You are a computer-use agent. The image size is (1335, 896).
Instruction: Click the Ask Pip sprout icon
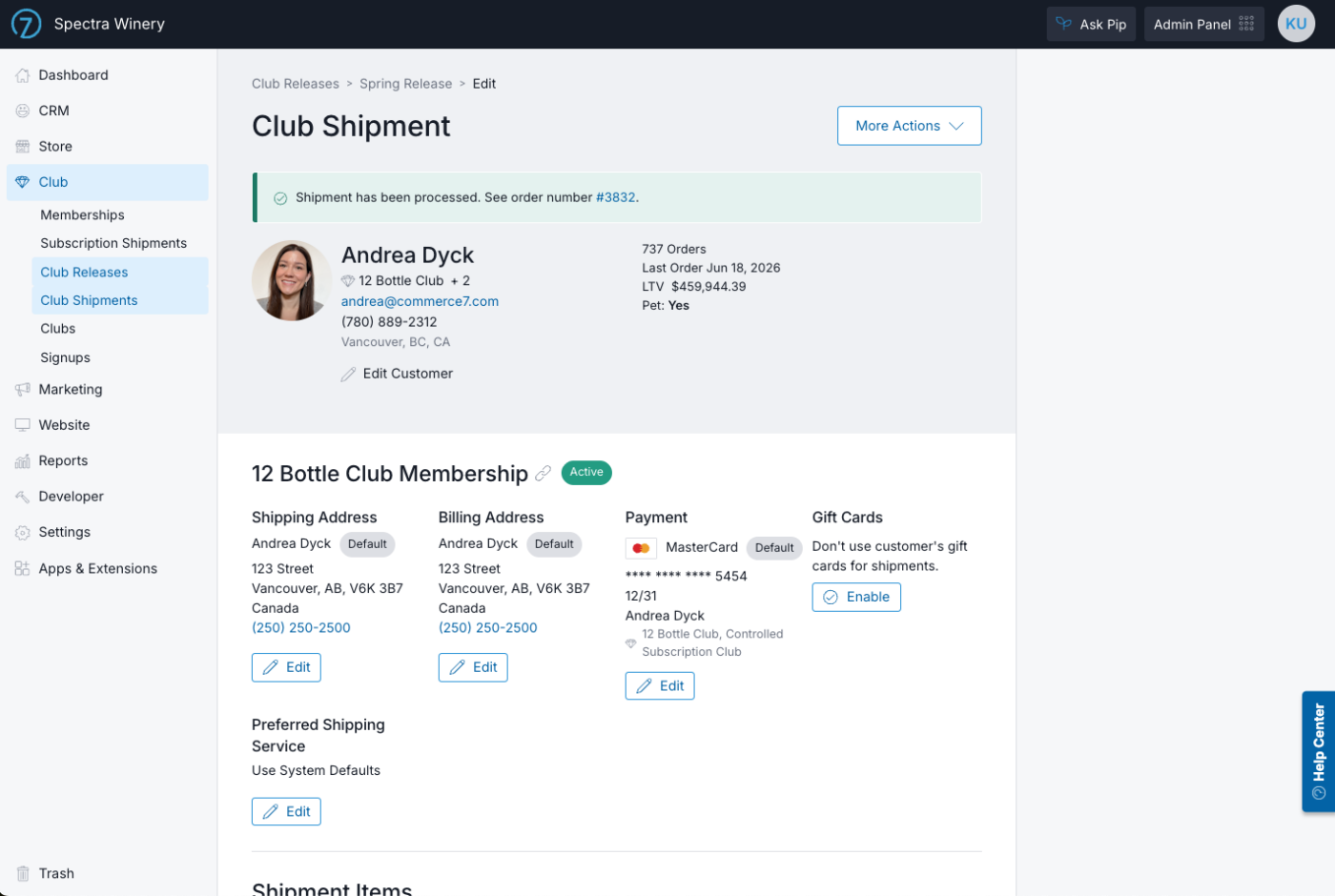1064,24
